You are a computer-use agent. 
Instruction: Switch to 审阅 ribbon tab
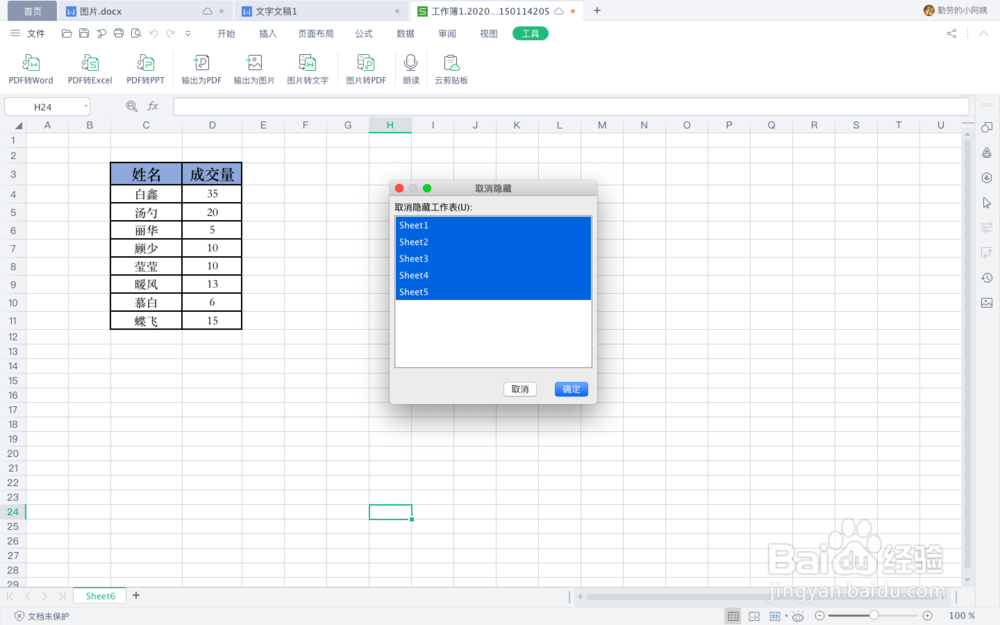click(447, 33)
